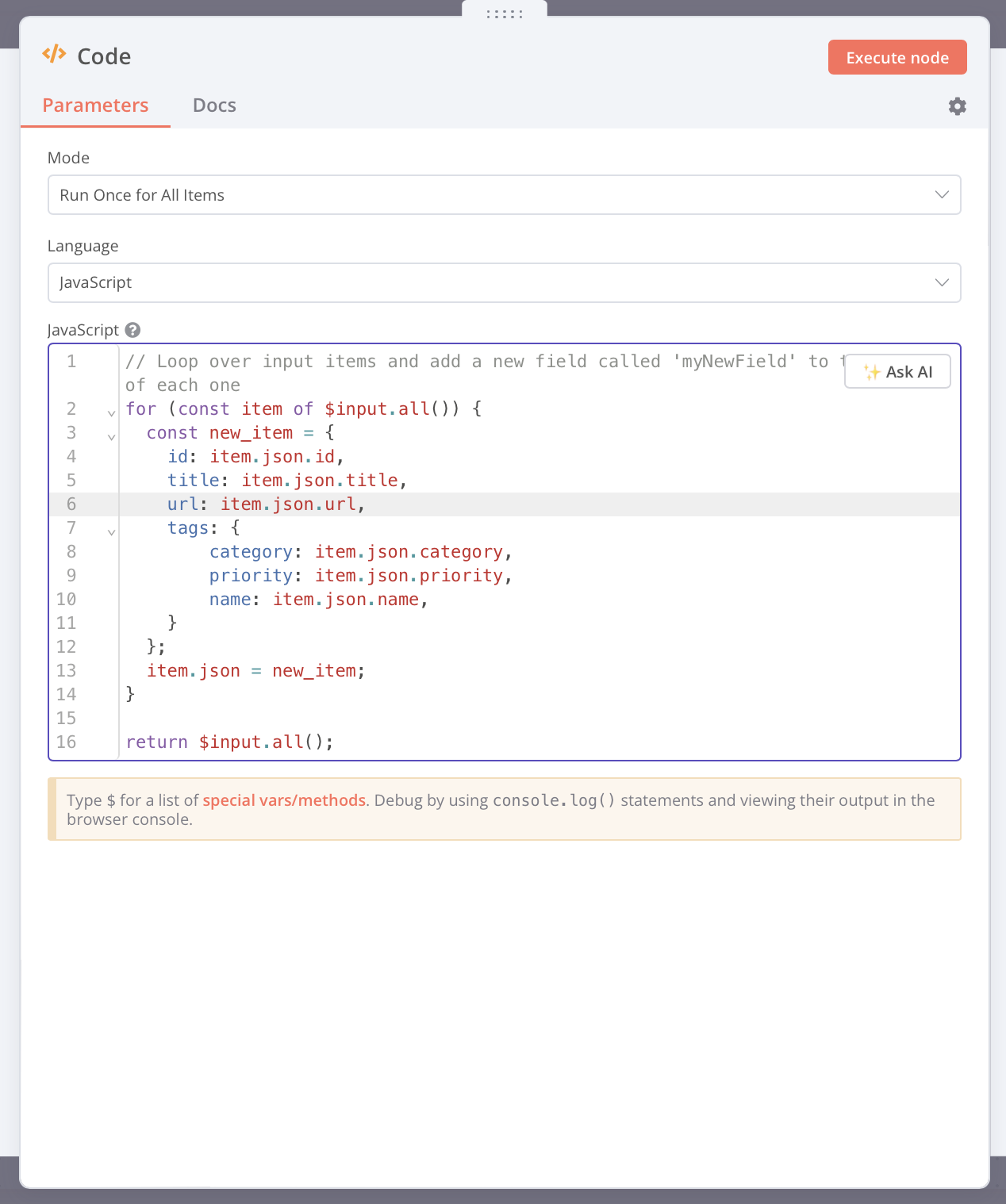
Task: Click the Language dropdown chevron
Action: click(942, 282)
